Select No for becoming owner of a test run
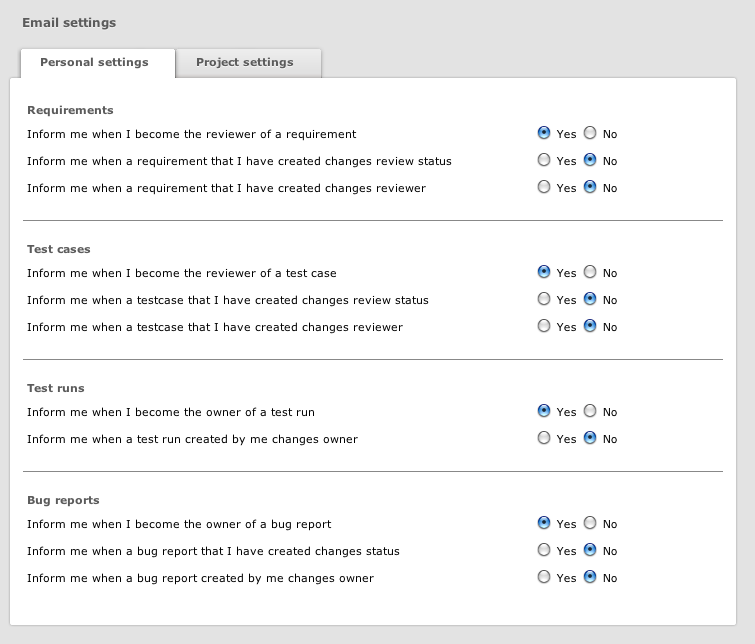Screen dimensions: 755x644 (590, 411)
